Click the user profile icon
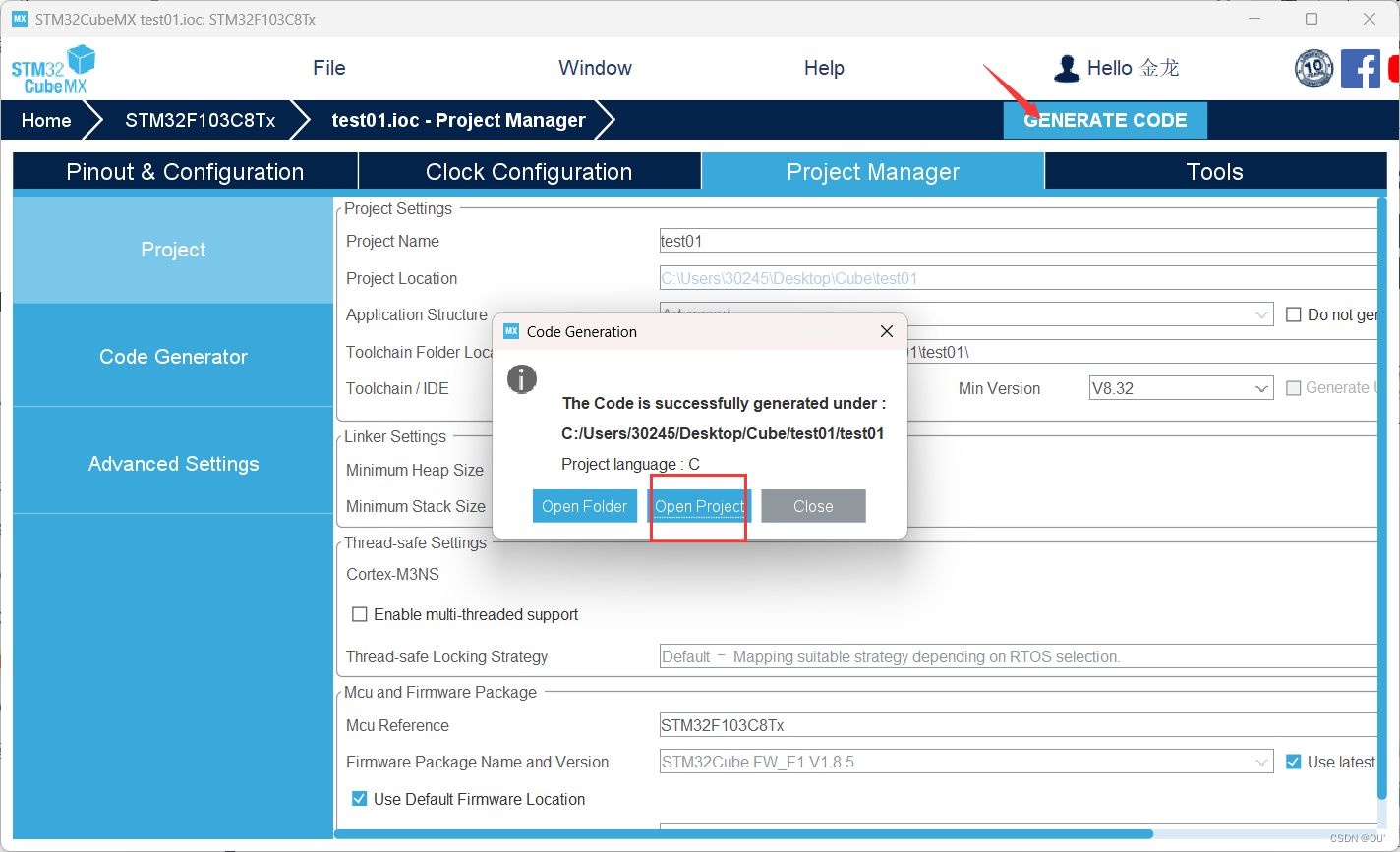This screenshot has width=1400, height=852. [1067, 68]
